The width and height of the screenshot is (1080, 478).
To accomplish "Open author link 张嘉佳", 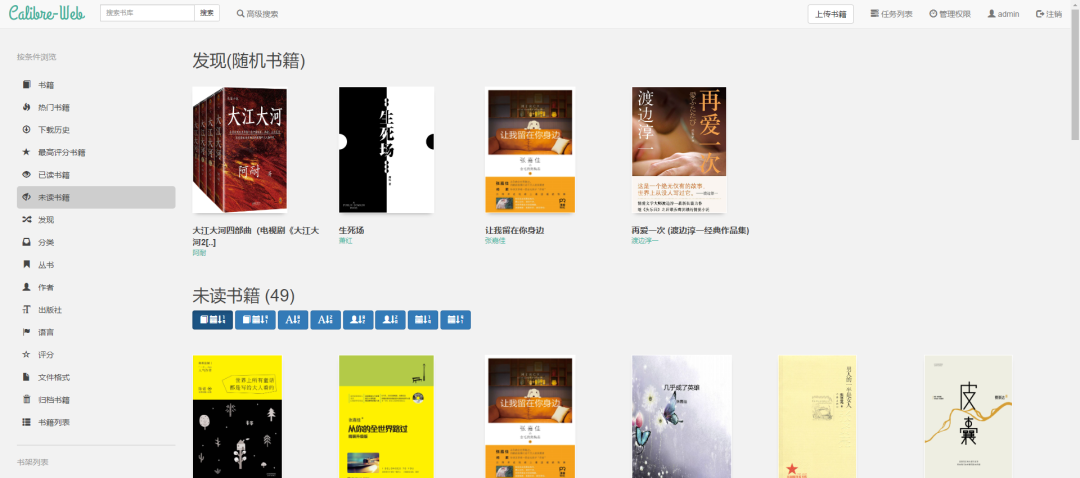I will click(495, 240).
